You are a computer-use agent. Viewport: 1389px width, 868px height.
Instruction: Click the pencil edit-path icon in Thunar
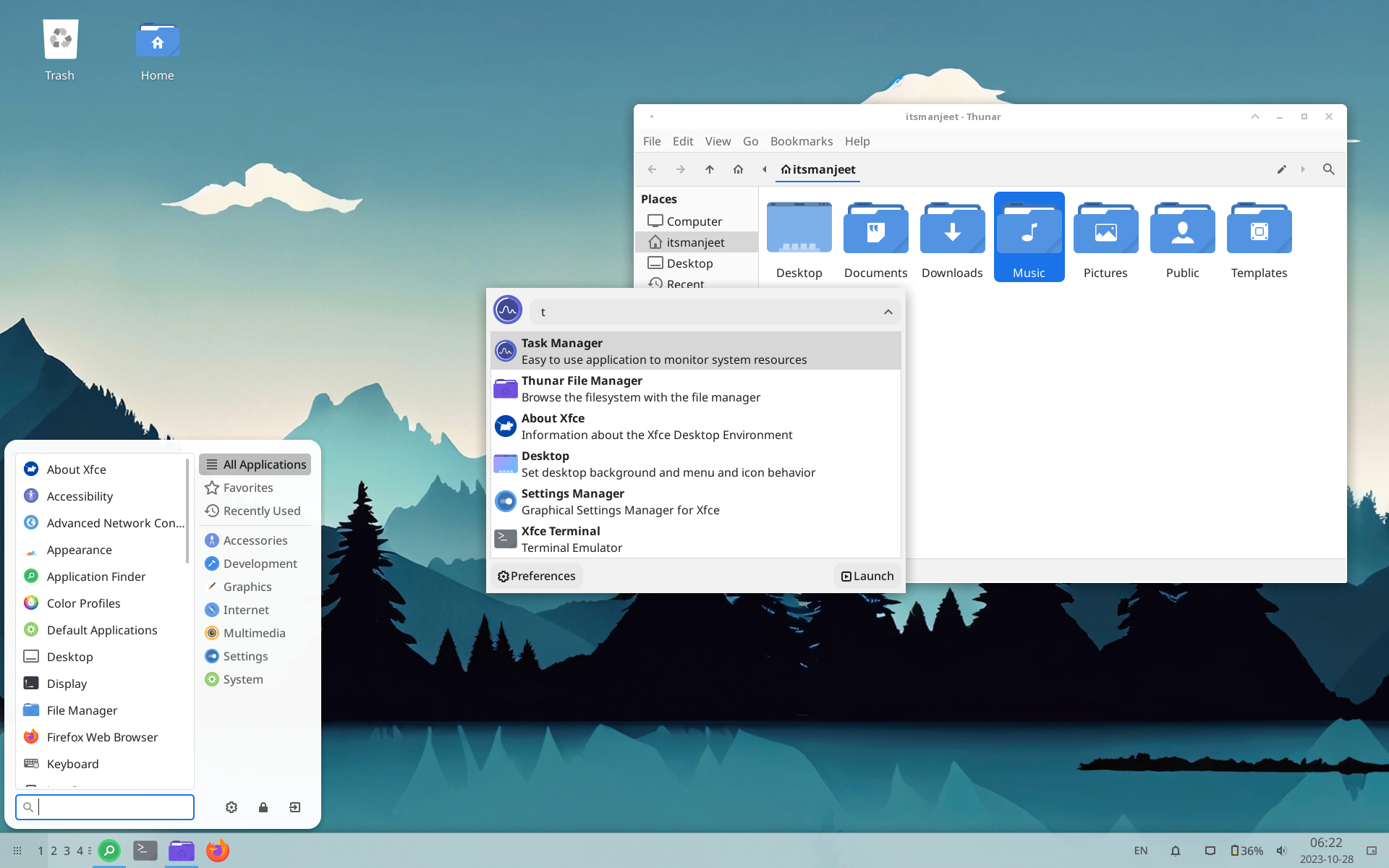[x=1281, y=169]
